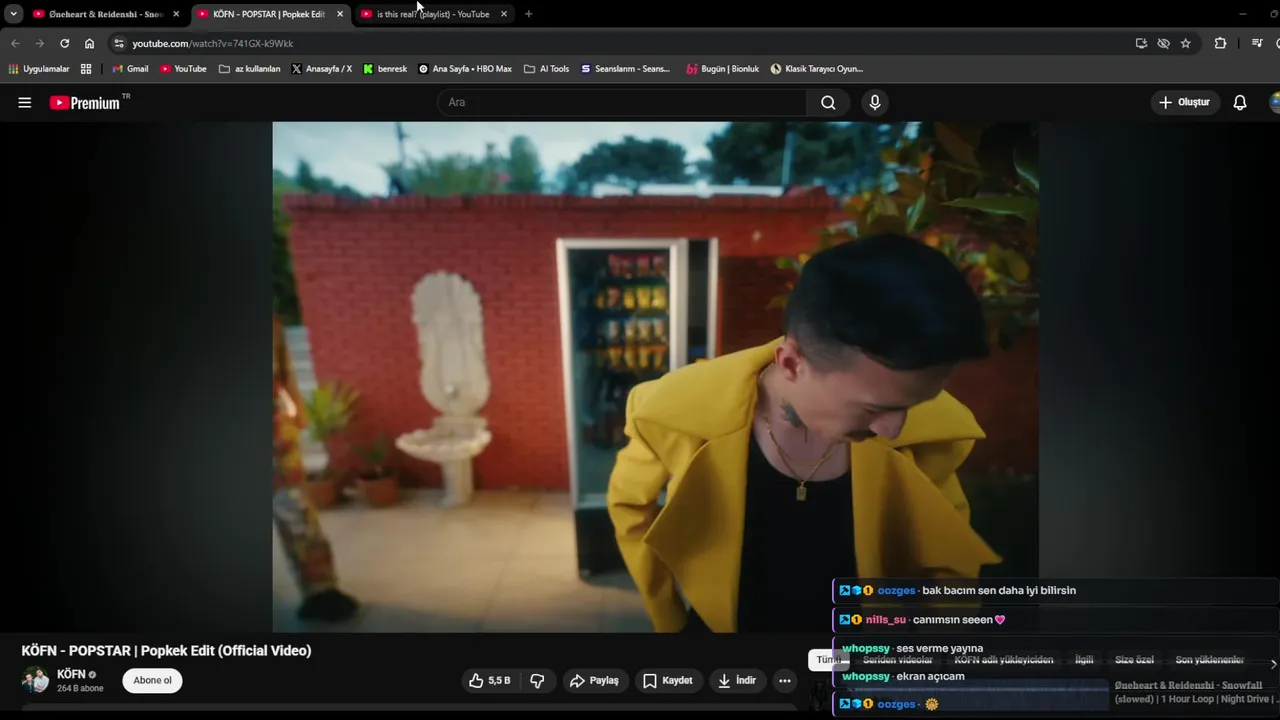Select the Tümü filter chip
1280x720 pixels.
click(828, 660)
